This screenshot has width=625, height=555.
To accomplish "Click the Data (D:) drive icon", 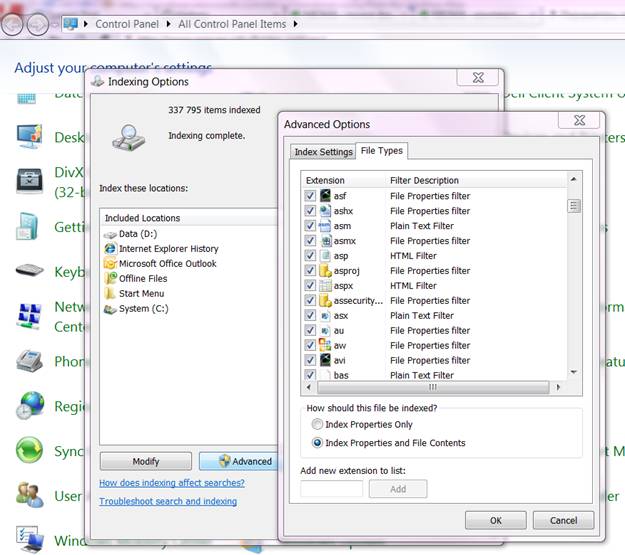I will (x=110, y=234).
